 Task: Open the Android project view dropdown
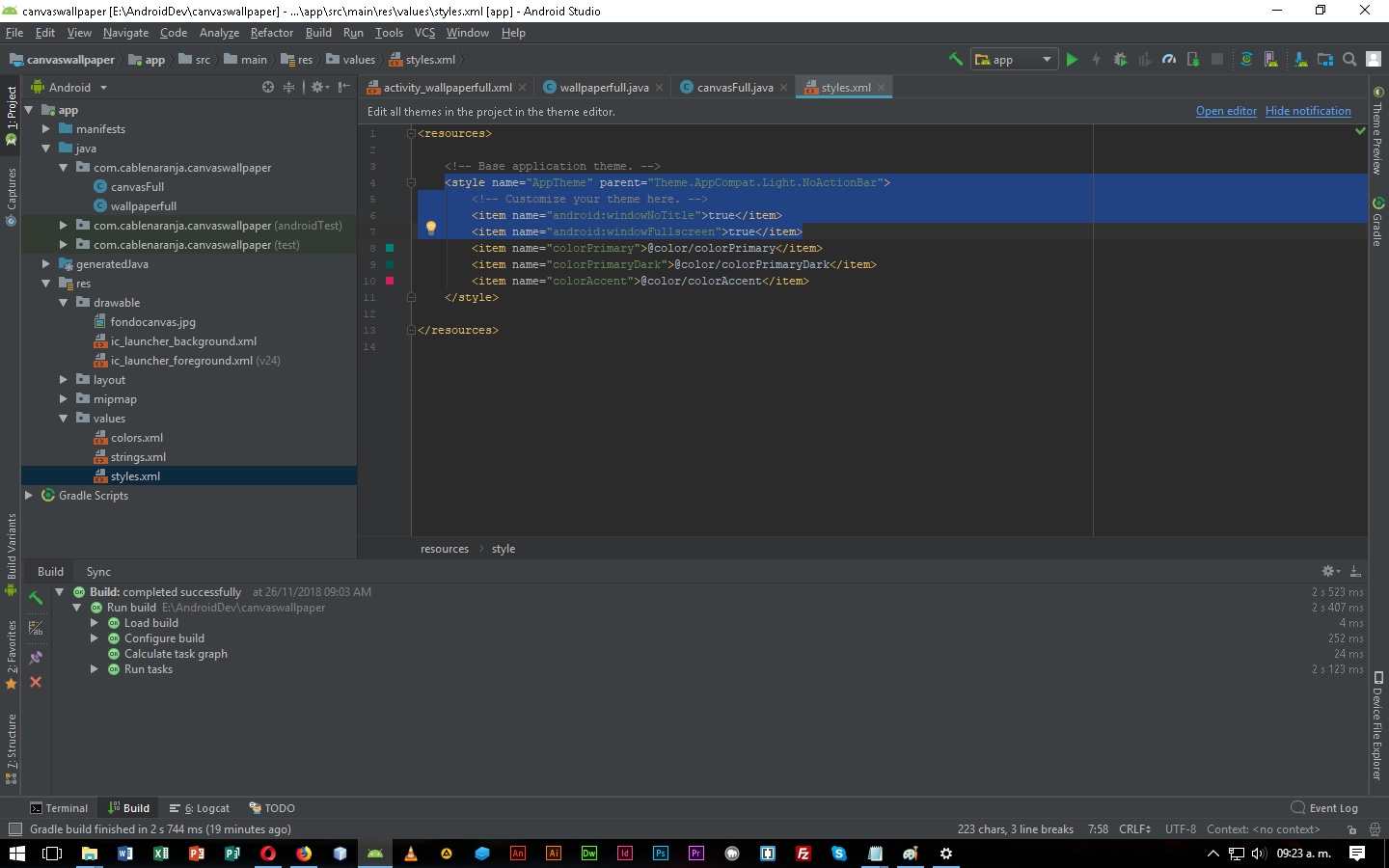(x=69, y=87)
